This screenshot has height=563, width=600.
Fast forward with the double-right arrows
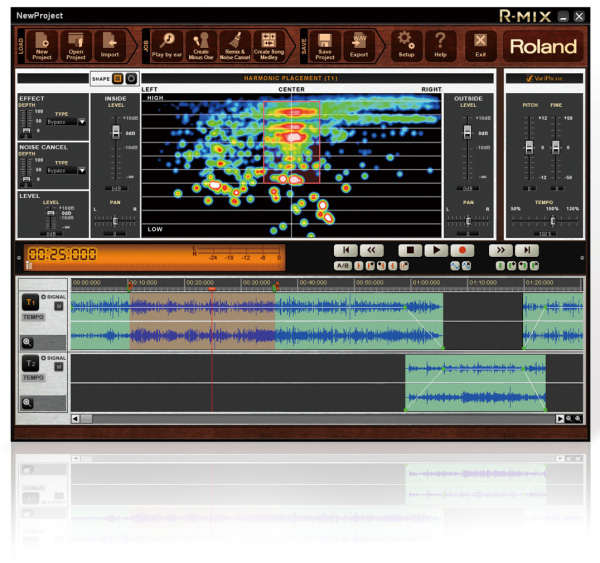501,250
